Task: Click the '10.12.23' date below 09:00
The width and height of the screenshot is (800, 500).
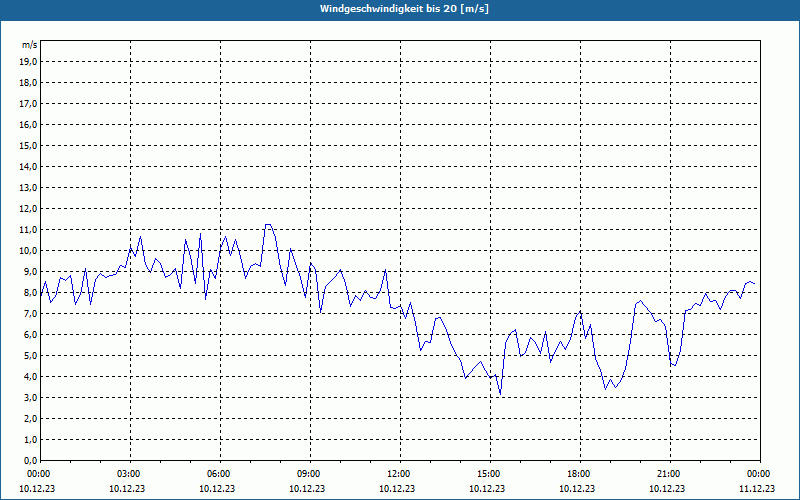Action: [307, 488]
